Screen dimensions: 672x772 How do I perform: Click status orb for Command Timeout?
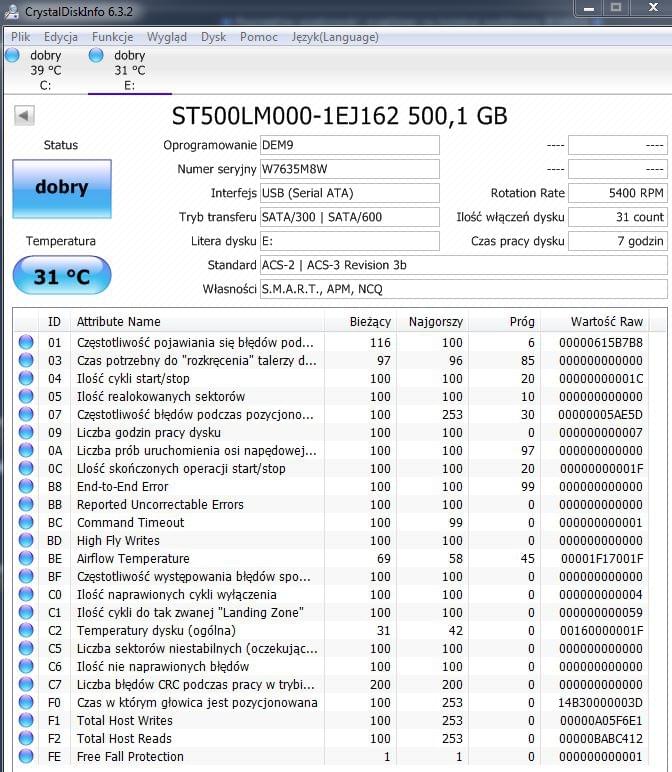tap(26, 522)
